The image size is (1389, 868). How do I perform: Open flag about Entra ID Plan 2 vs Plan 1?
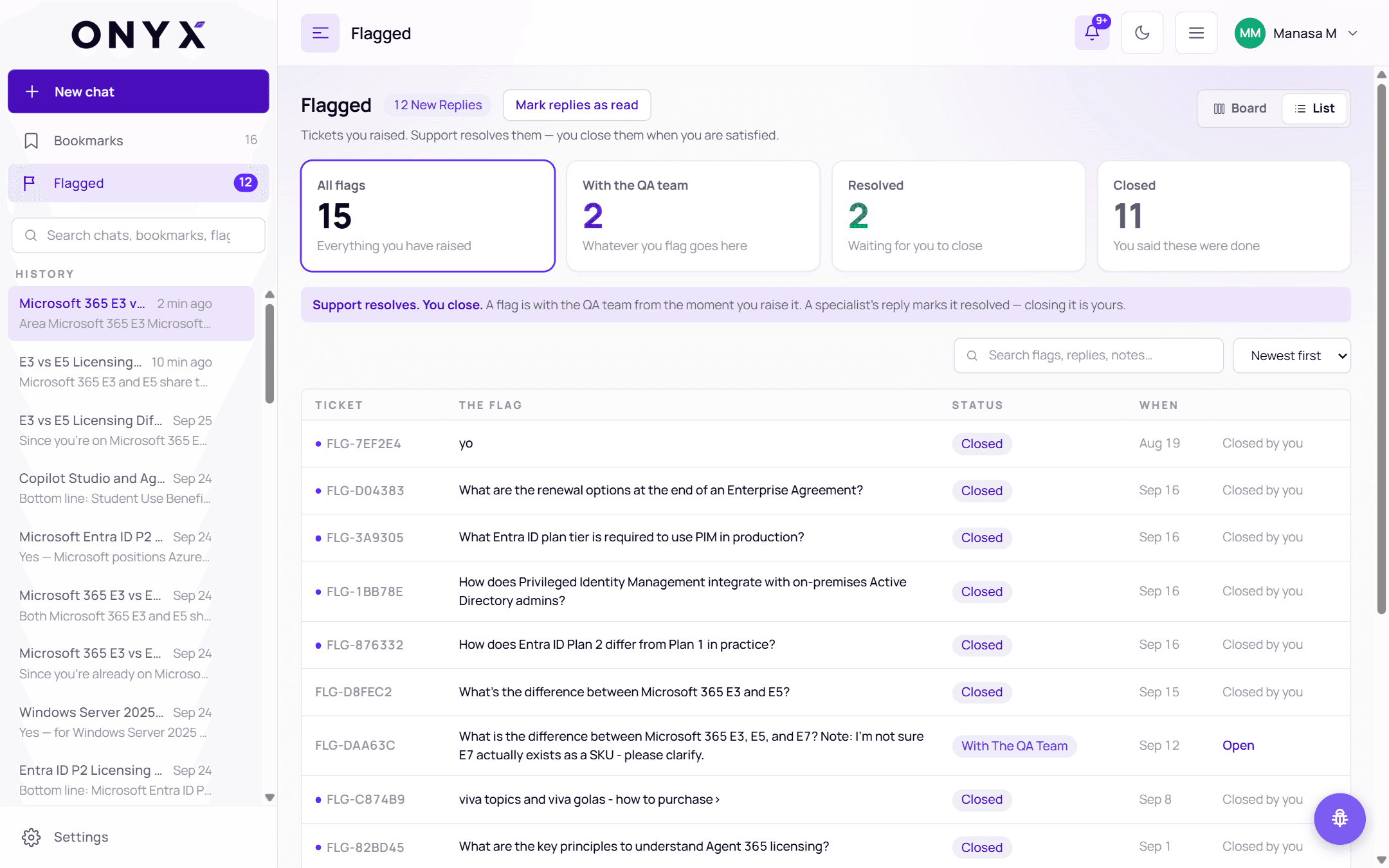826,645
